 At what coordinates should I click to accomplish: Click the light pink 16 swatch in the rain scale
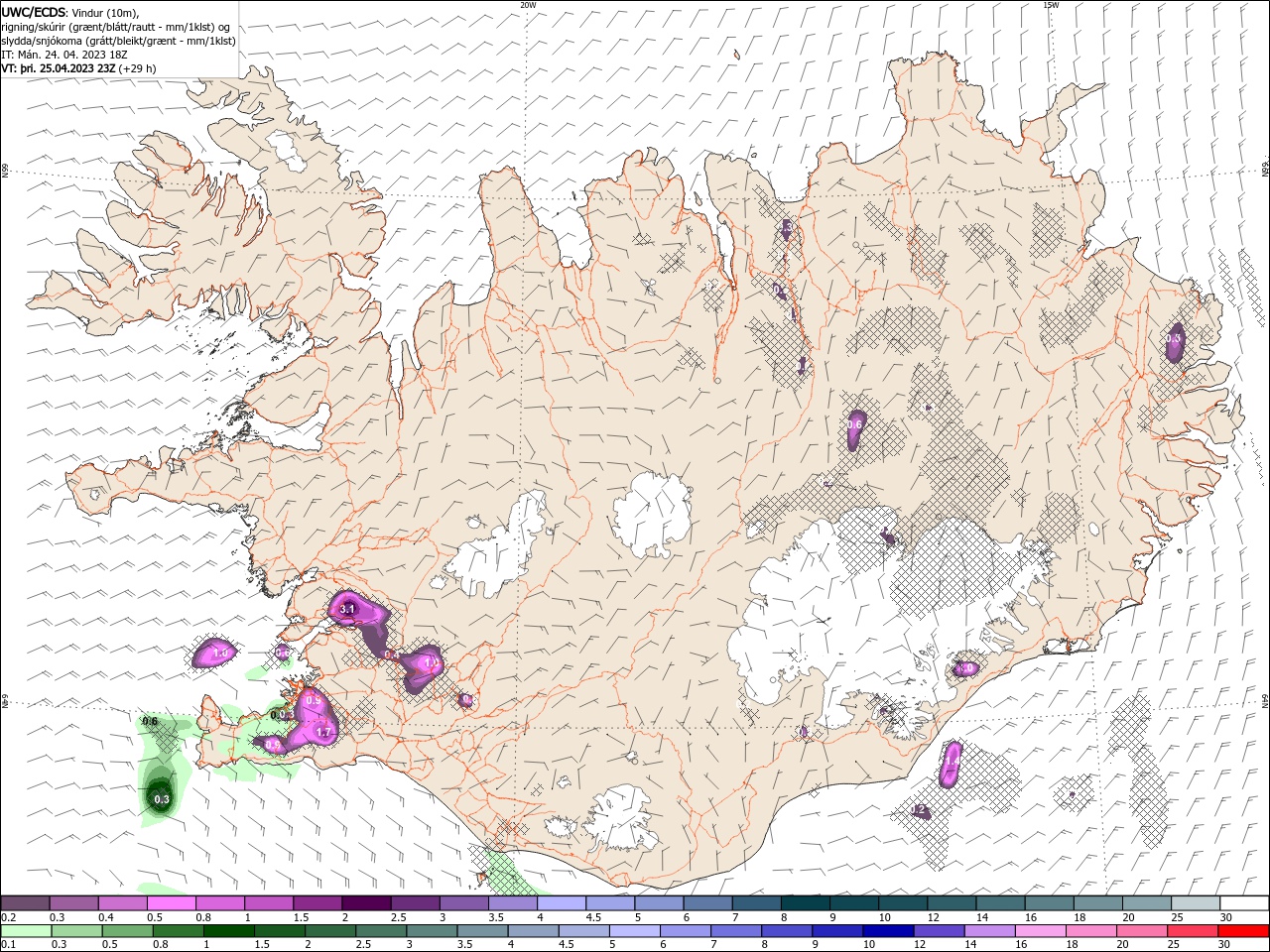pos(1041,931)
